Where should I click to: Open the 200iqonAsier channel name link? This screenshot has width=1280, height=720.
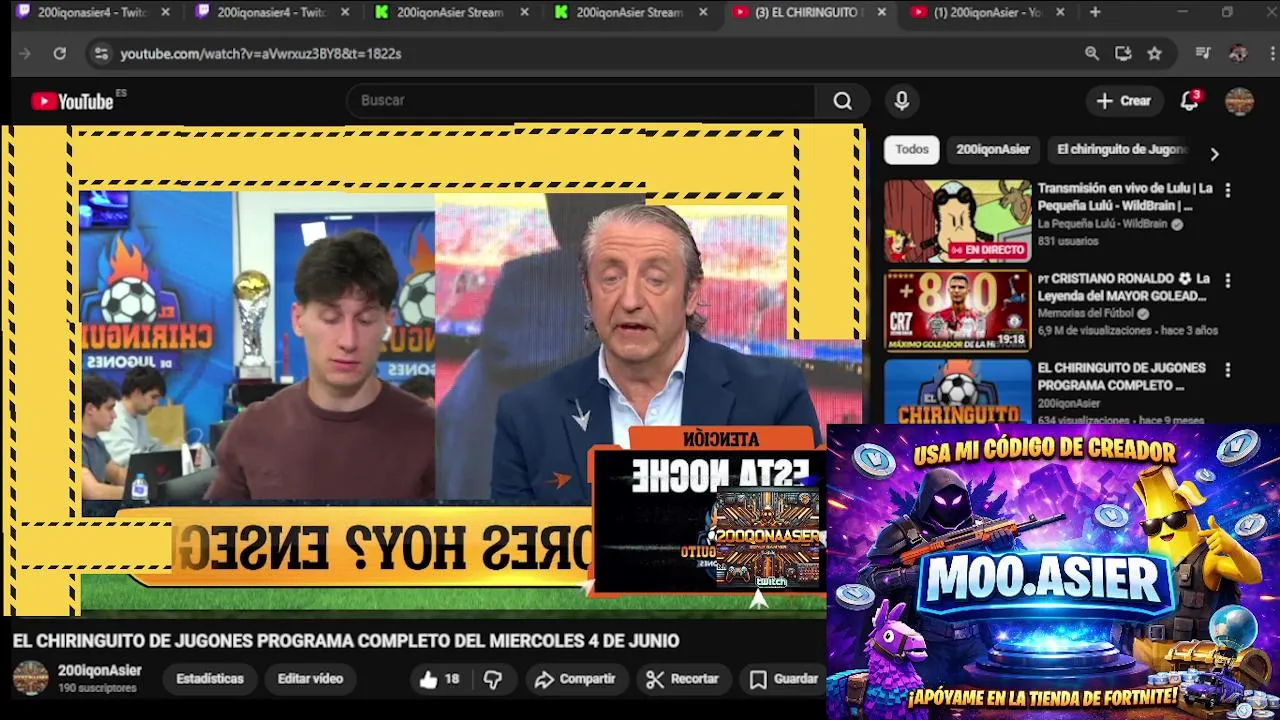click(x=99, y=671)
